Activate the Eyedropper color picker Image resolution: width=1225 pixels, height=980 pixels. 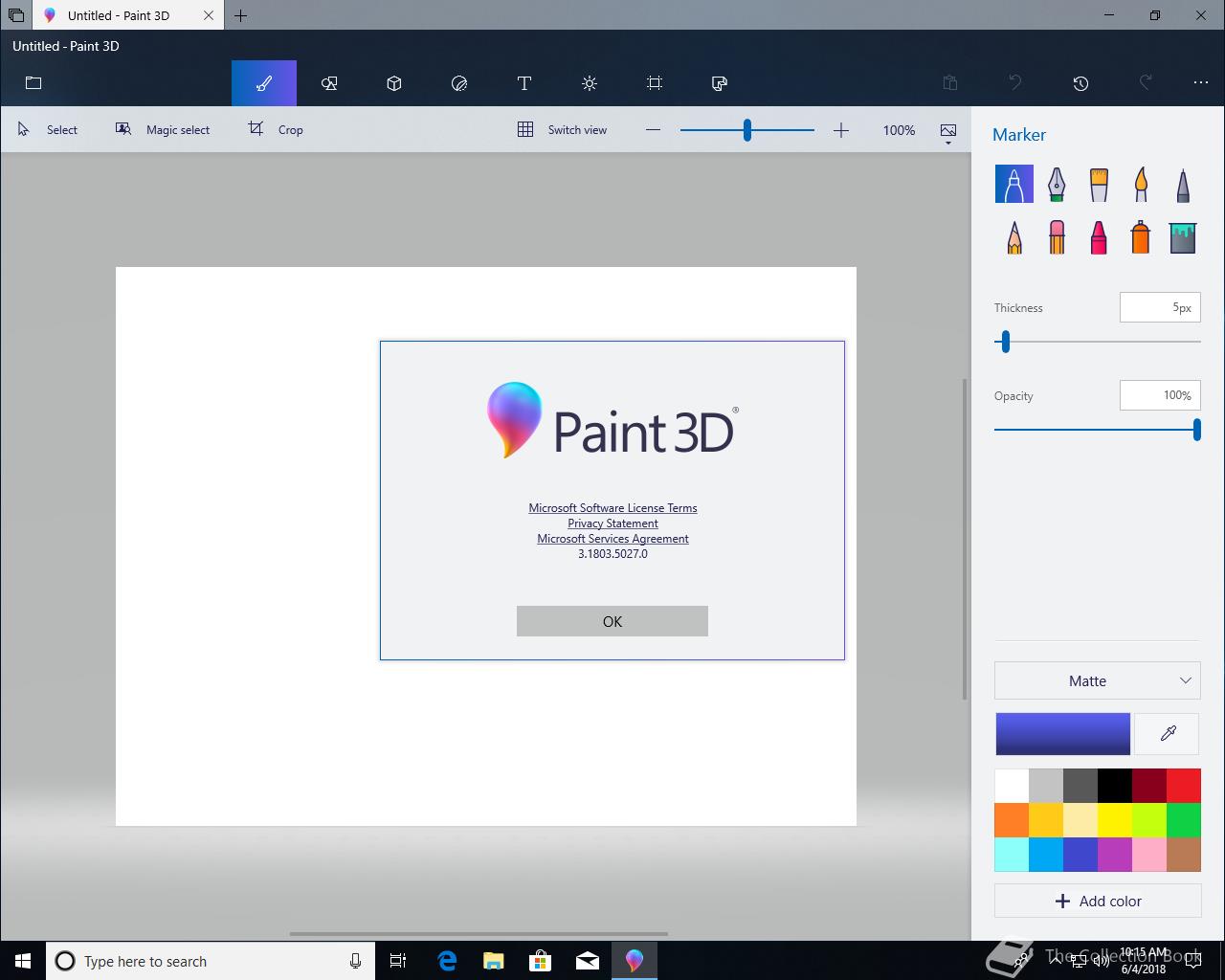1168,734
